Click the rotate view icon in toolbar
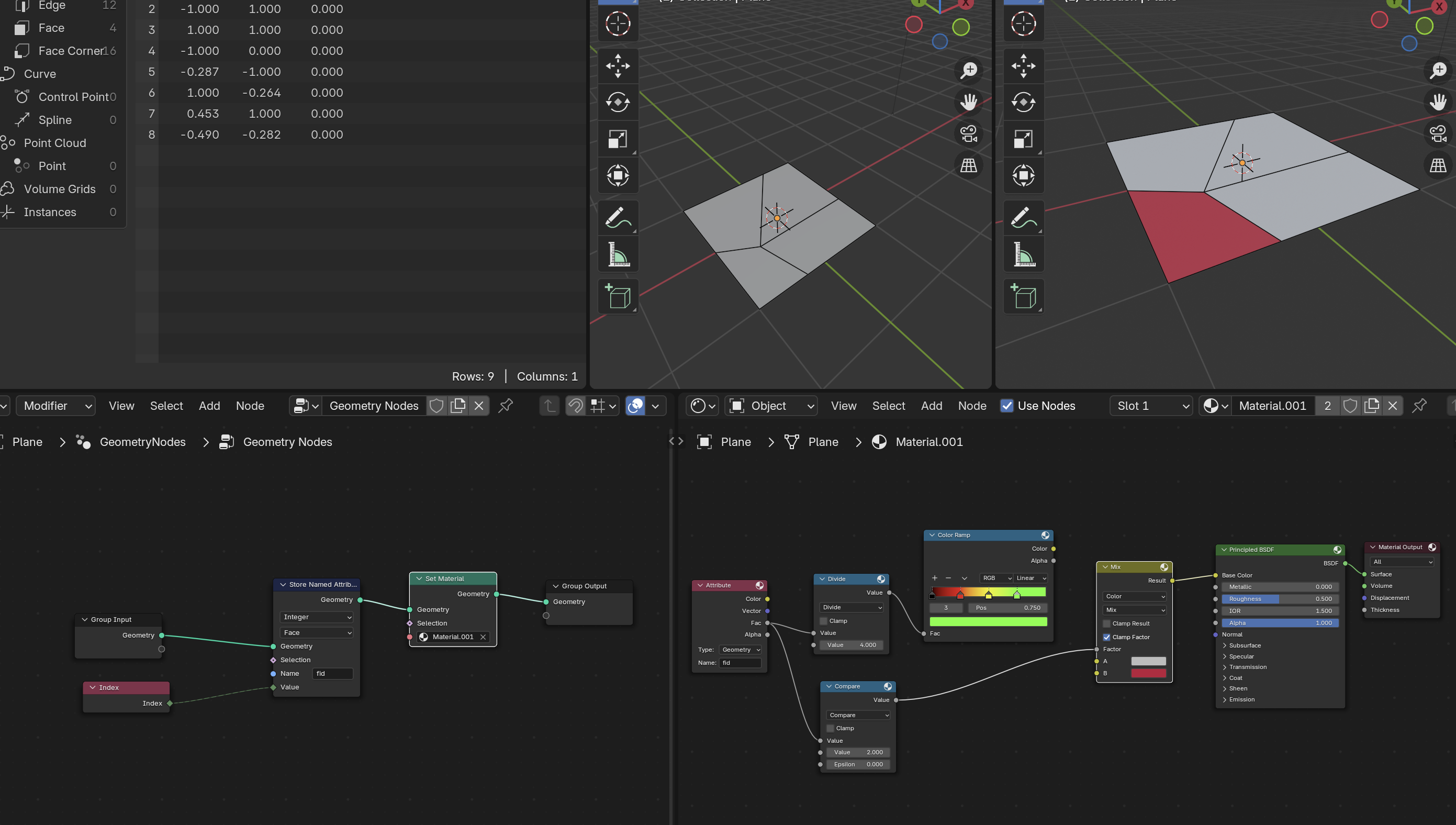 [618, 102]
